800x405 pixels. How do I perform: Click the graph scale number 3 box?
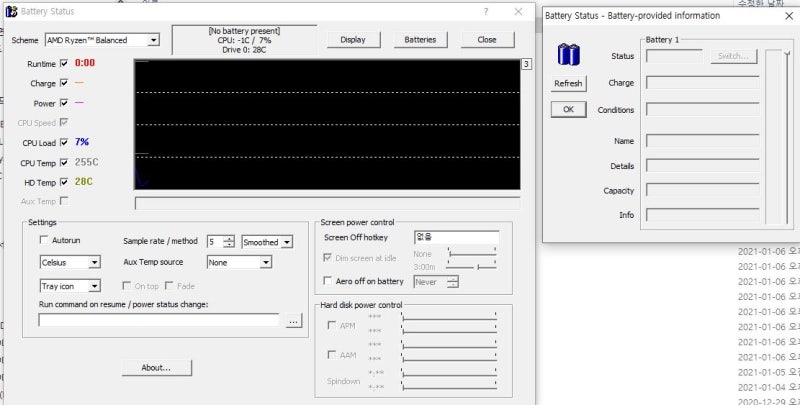[x=526, y=65]
